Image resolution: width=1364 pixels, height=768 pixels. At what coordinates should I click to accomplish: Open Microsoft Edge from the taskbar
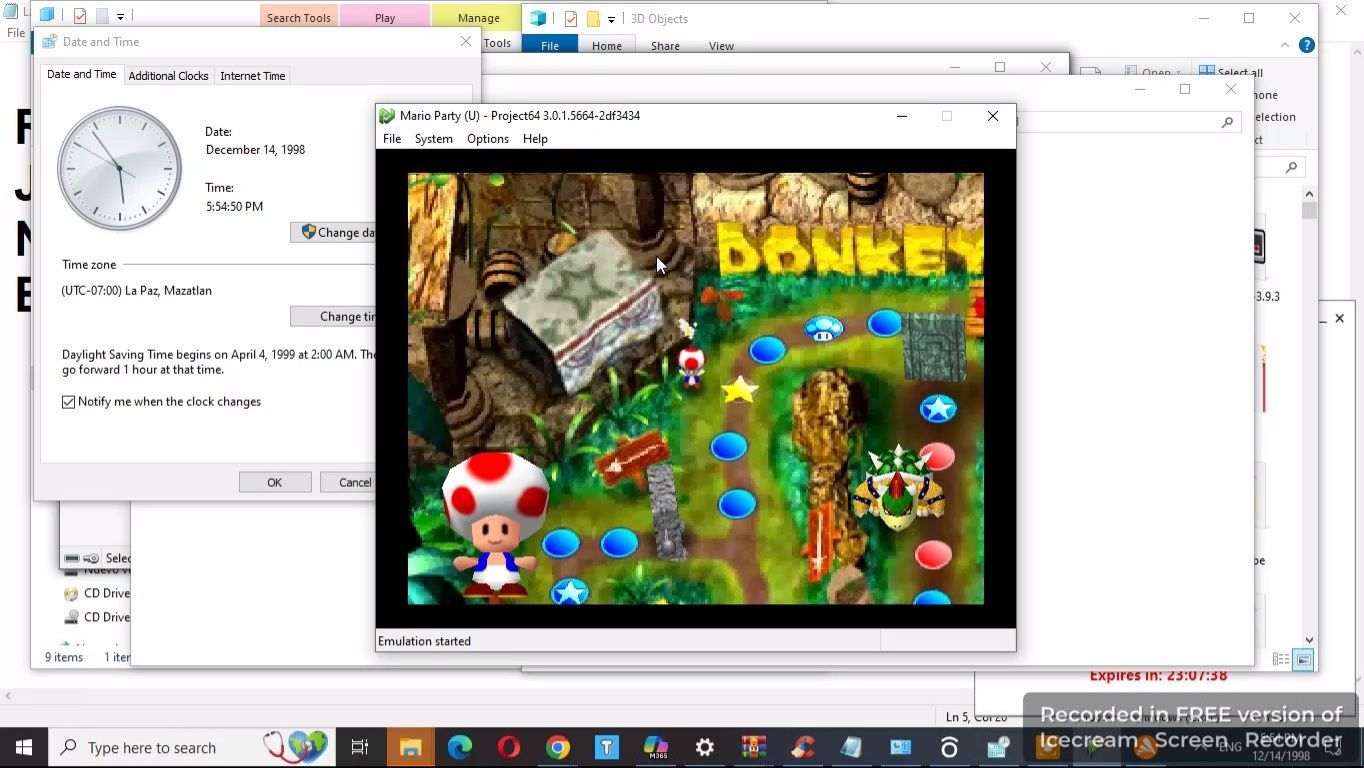pos(460,747)
